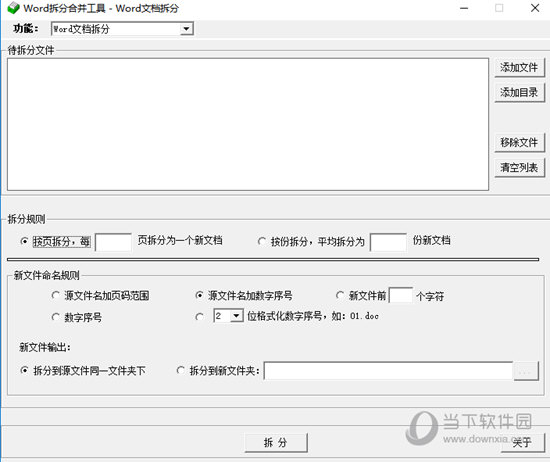550x462 pixels.
Task: Focus the 个字符 count input field
Action: point(401,295)
